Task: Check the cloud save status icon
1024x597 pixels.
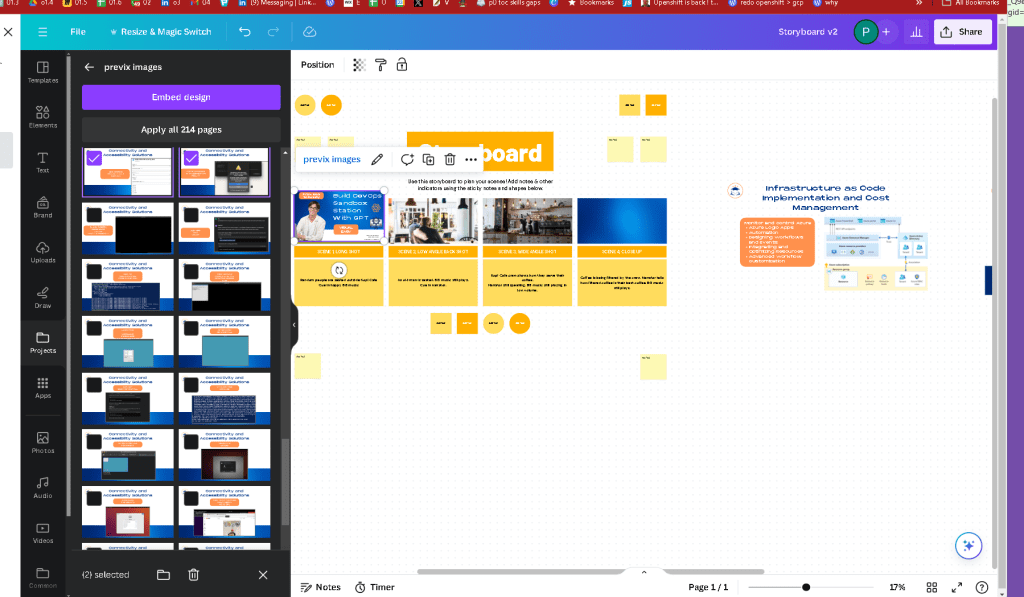Action: coord(310,31)
